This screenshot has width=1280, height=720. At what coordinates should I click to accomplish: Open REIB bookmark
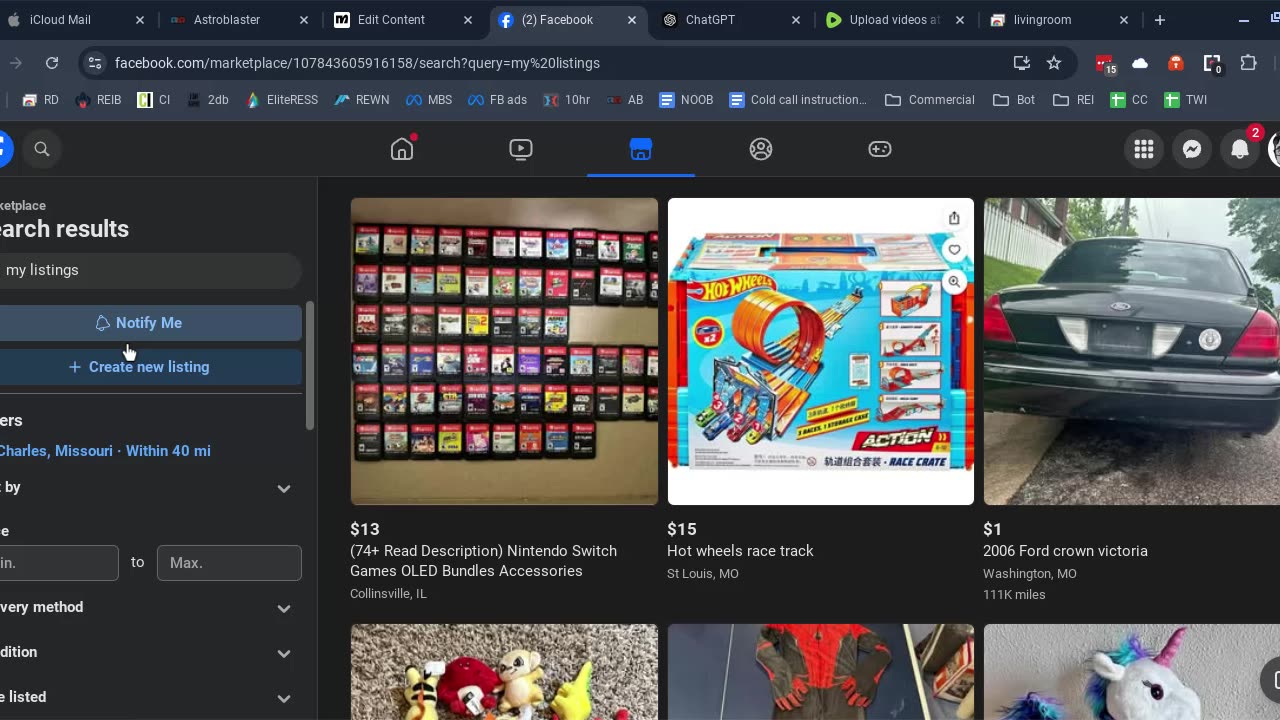click(99, 100)
